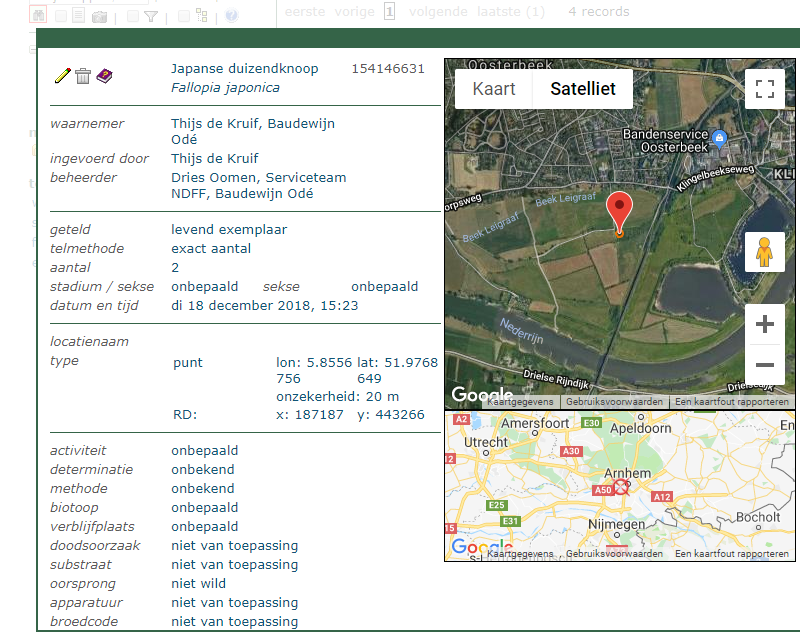
Task: Click 'exact aantal' value
Action: click(211, 249)
